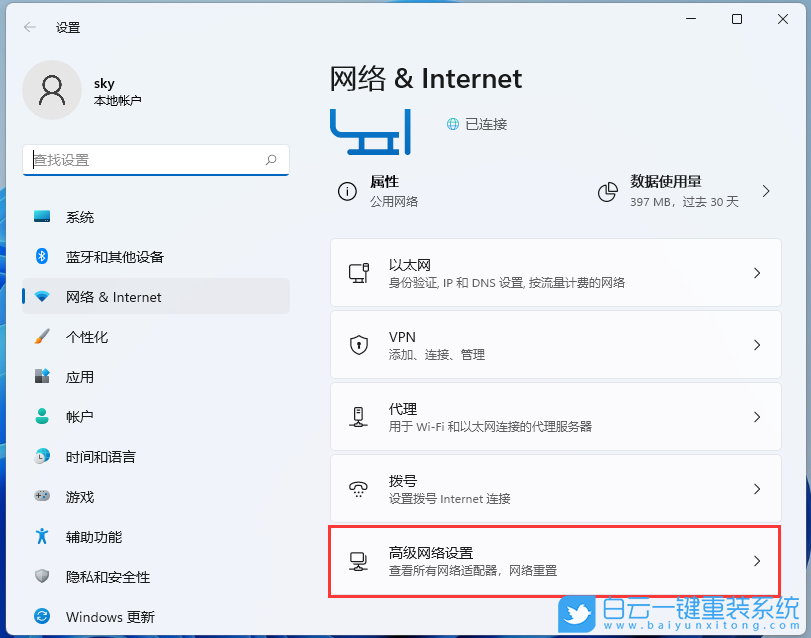Expand the 以太网 settings row chevron
This screenshot has width=811, height=638.
pyautogui.click(x=758, y=272)
